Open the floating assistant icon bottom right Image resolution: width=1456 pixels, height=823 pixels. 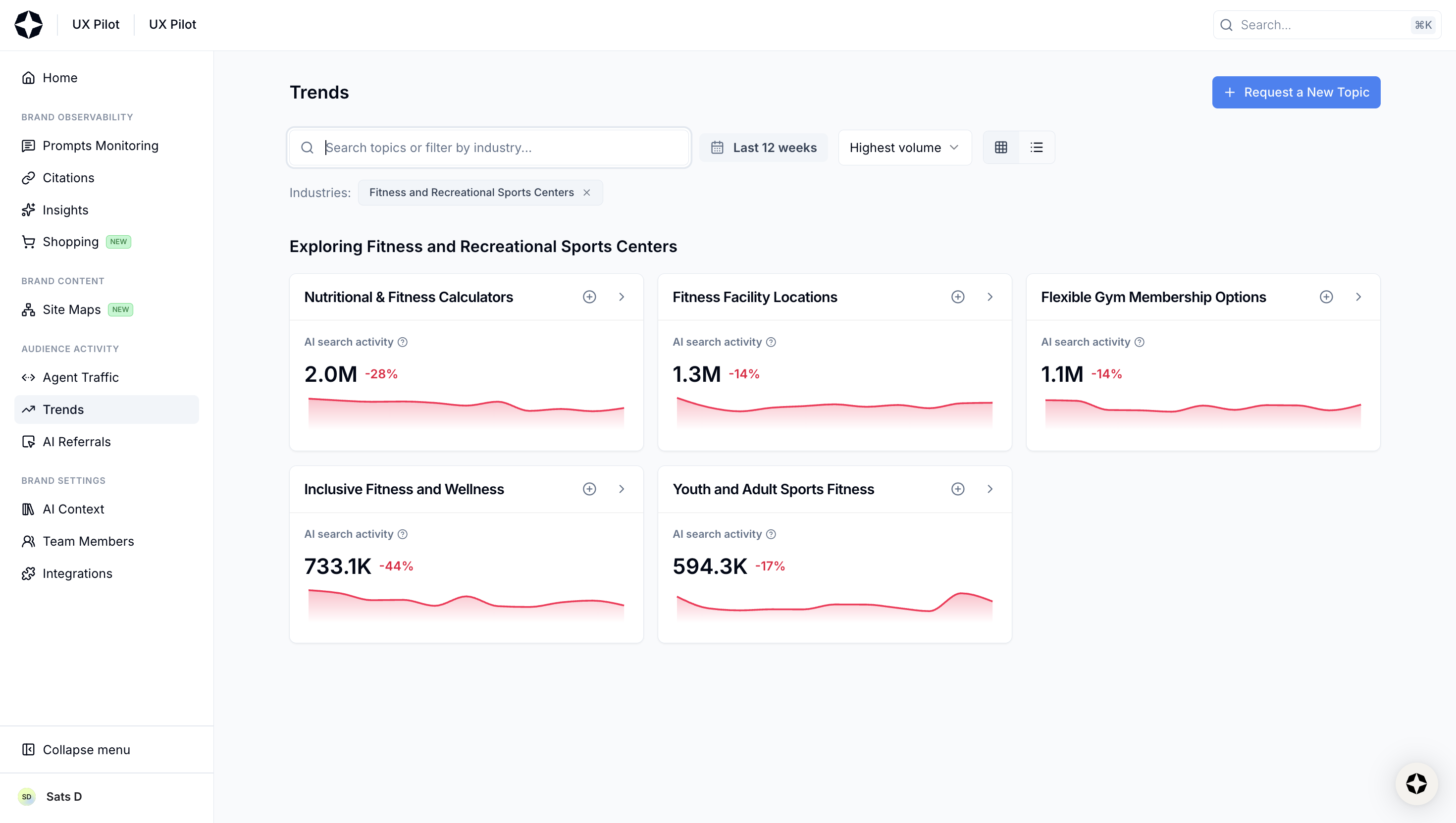tap(1416, 783)
